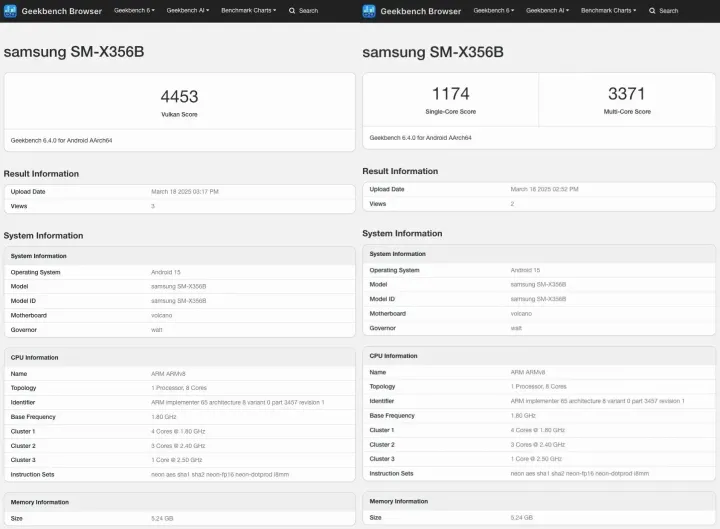Click the Geekbench logo icon on left page
720x529 pixels.
[x=11, y=10]
